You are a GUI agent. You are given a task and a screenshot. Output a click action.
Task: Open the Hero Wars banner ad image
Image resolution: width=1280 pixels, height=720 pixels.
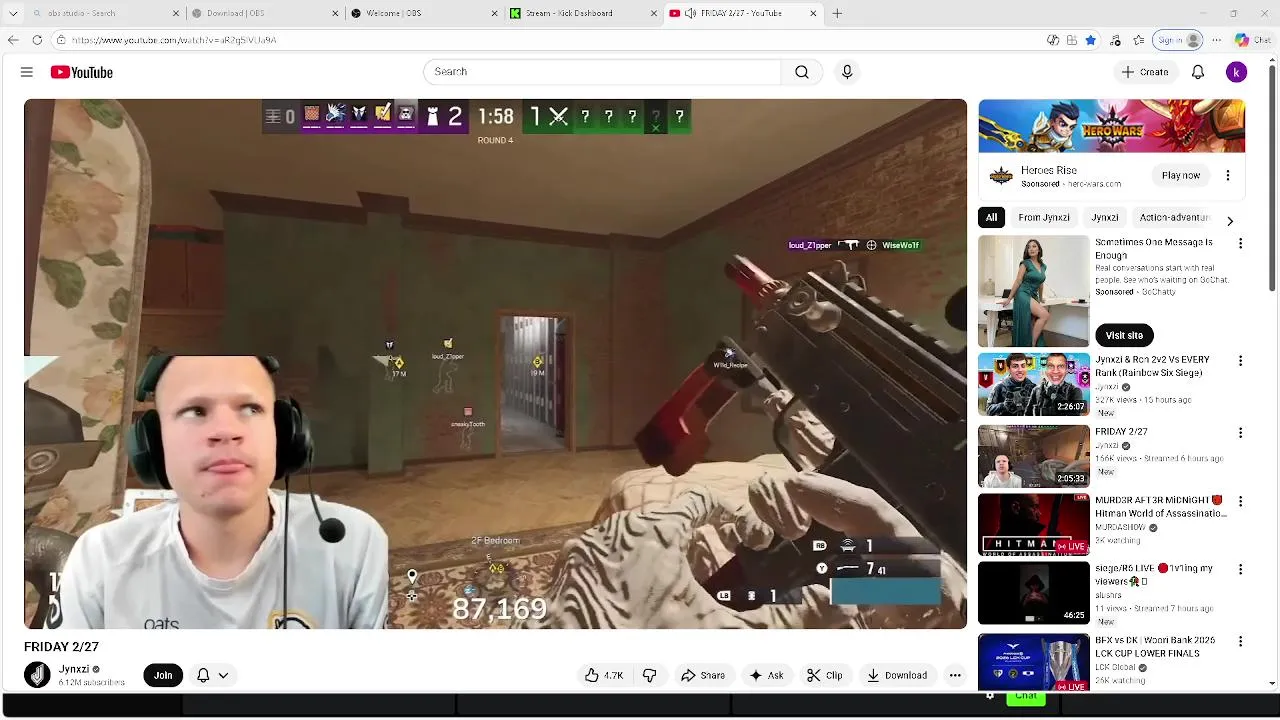[x=1111, y=126]
